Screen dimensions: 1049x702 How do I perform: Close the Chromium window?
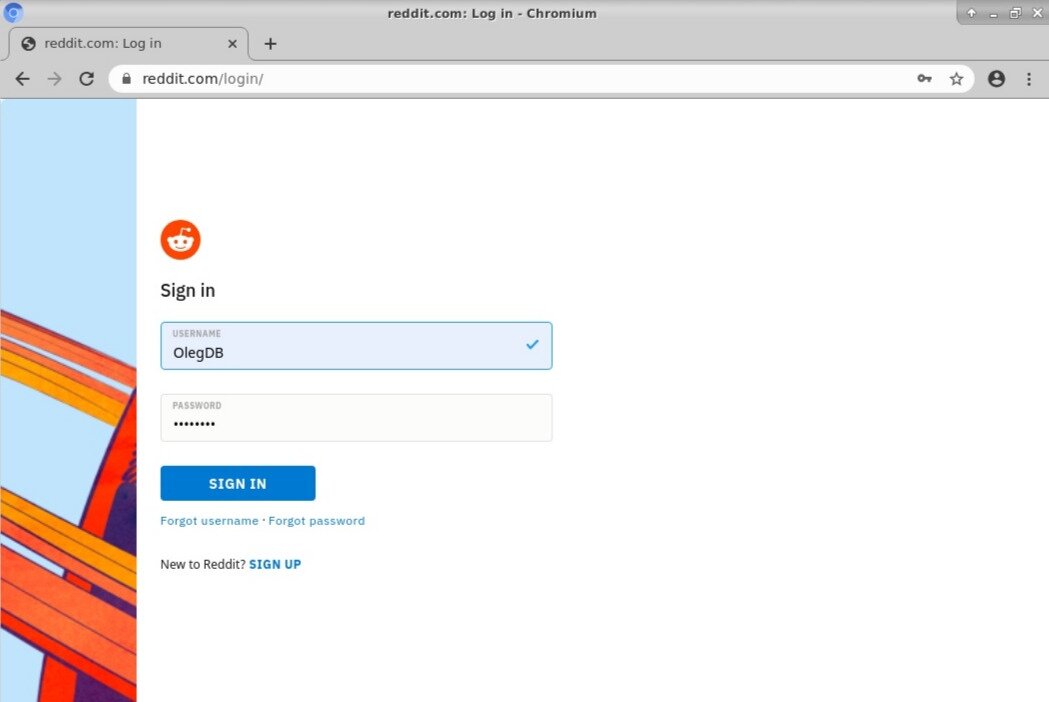(x=1038, y=13)
